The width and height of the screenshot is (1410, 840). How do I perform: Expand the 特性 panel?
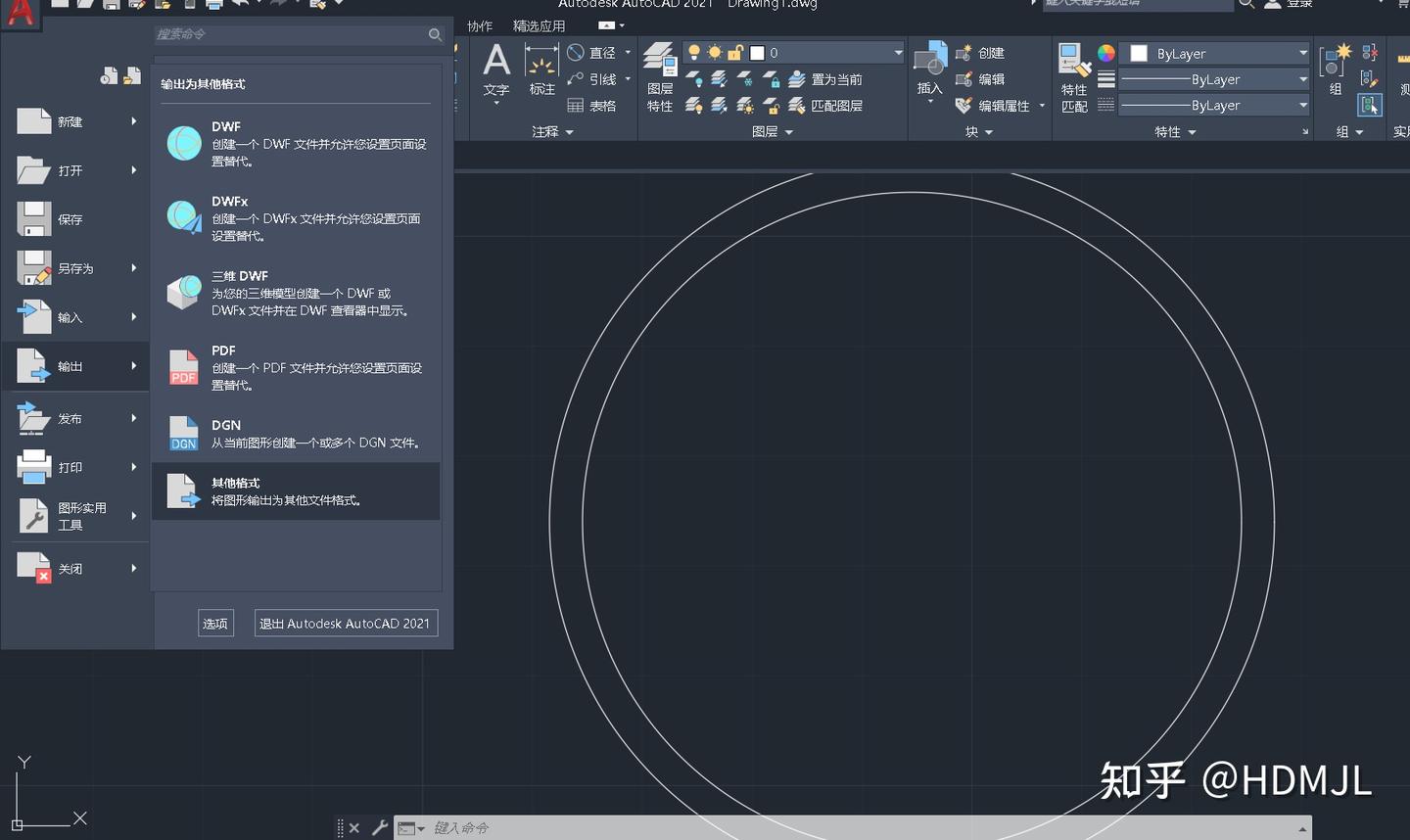pyautogui.click(x=1175, y=132)
